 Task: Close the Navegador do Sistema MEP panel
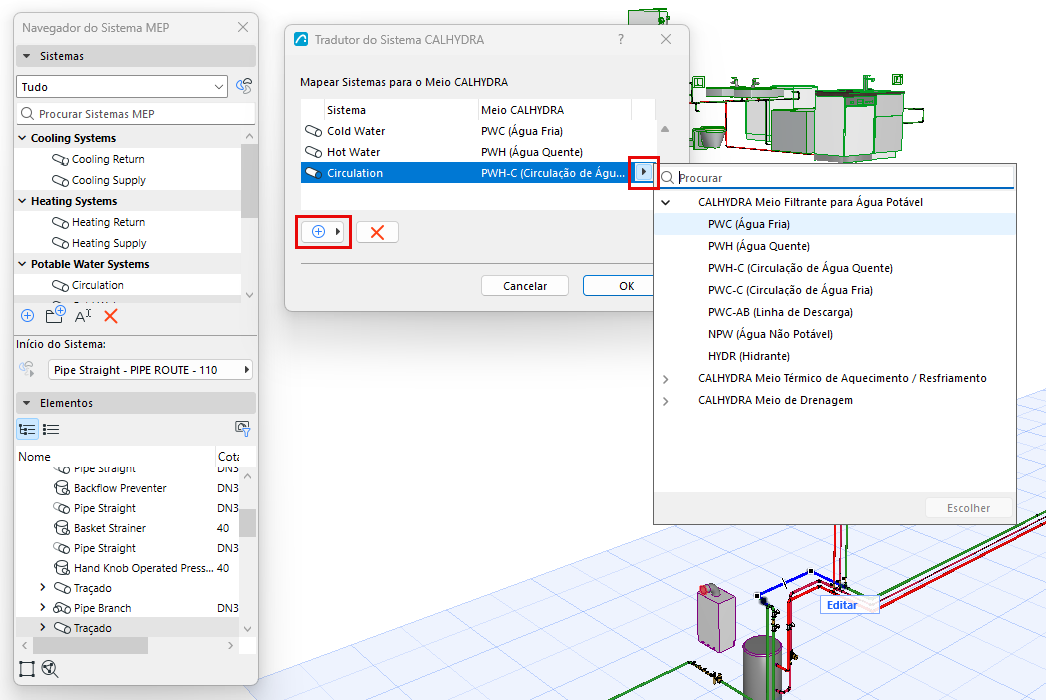tap(243, 27)
